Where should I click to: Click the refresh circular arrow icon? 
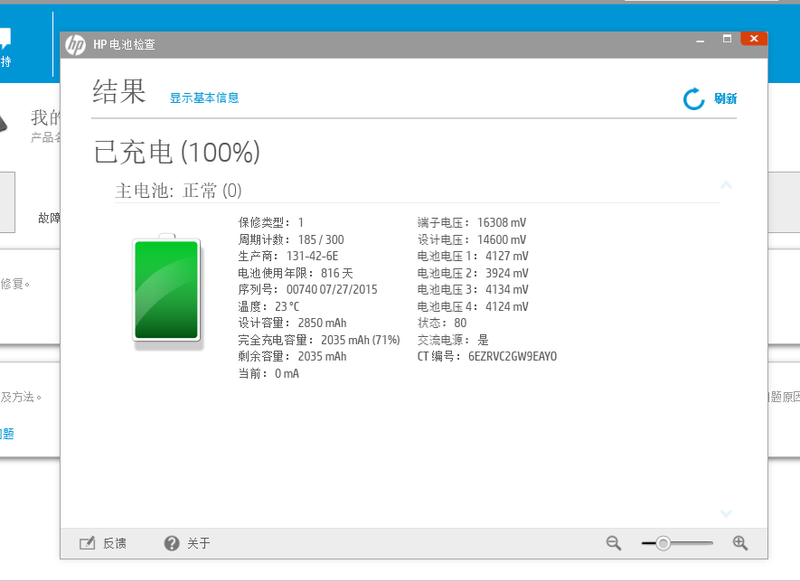[694, 98]
